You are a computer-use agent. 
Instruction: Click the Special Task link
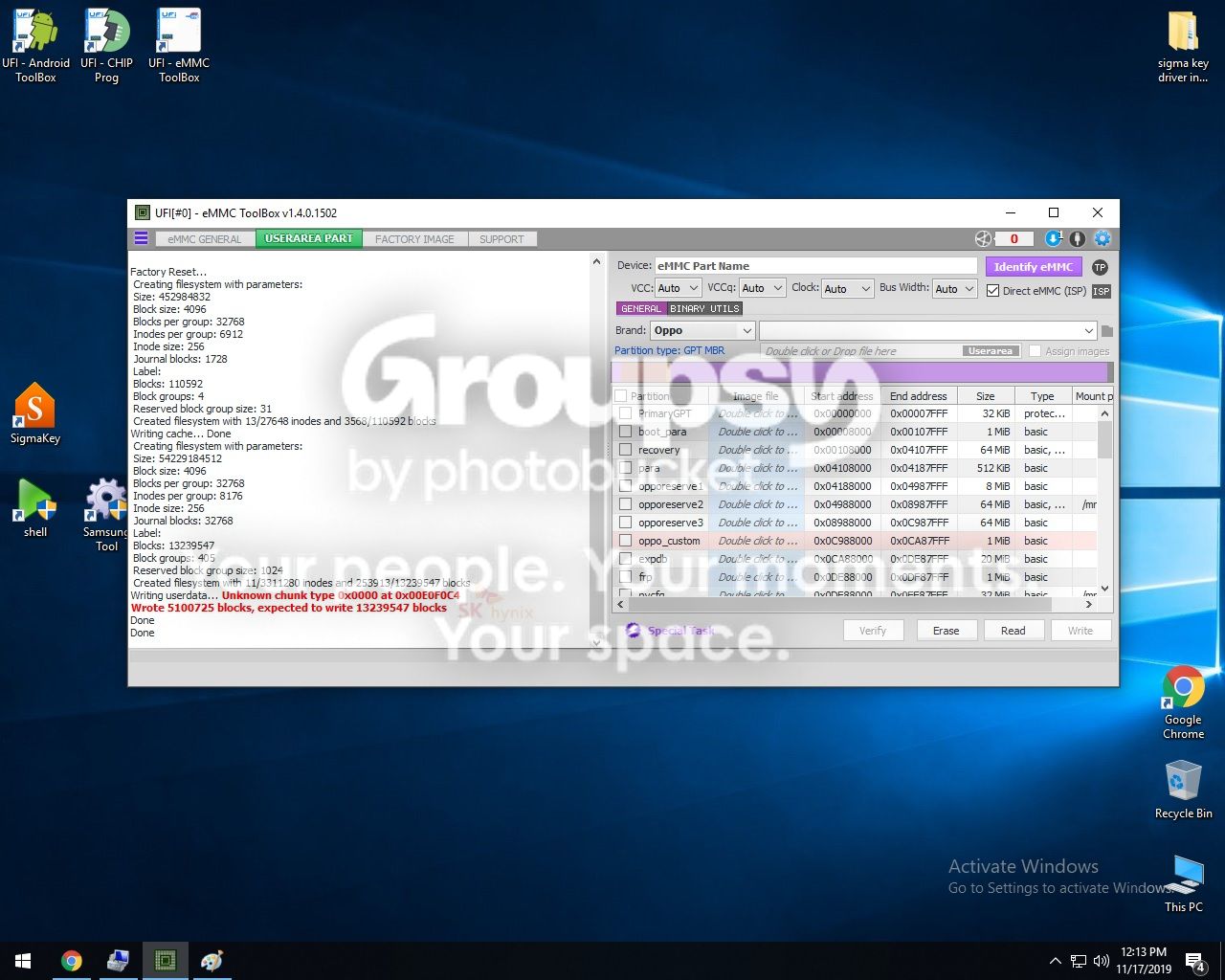(x=680, y=631)
